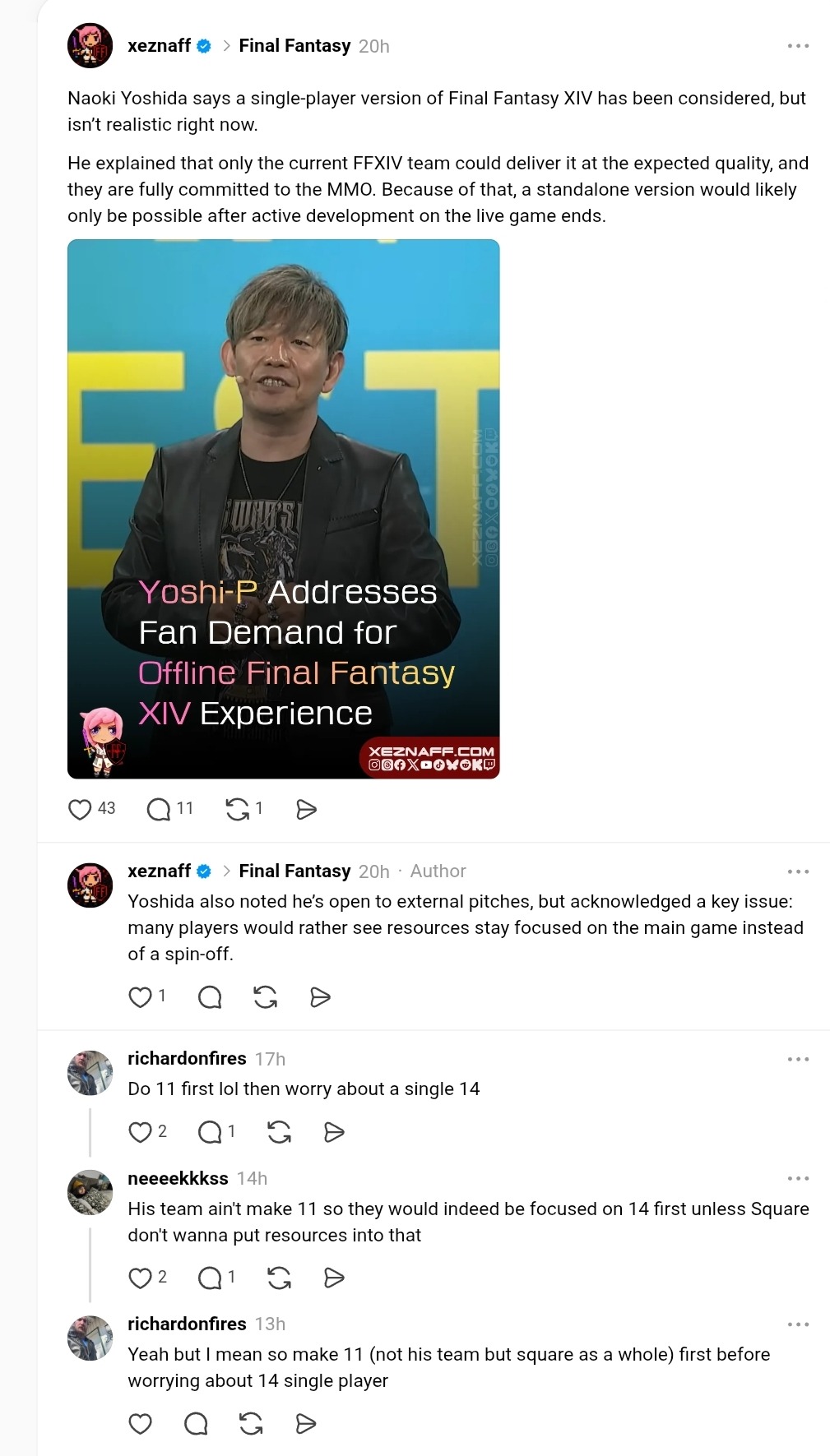
Task: Open richardonfires profile from 17h comment
Action: 187,1058
